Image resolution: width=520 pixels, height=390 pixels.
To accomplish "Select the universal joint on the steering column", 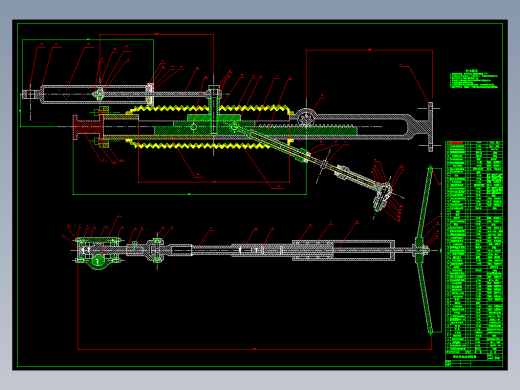I will click(157, 250).
